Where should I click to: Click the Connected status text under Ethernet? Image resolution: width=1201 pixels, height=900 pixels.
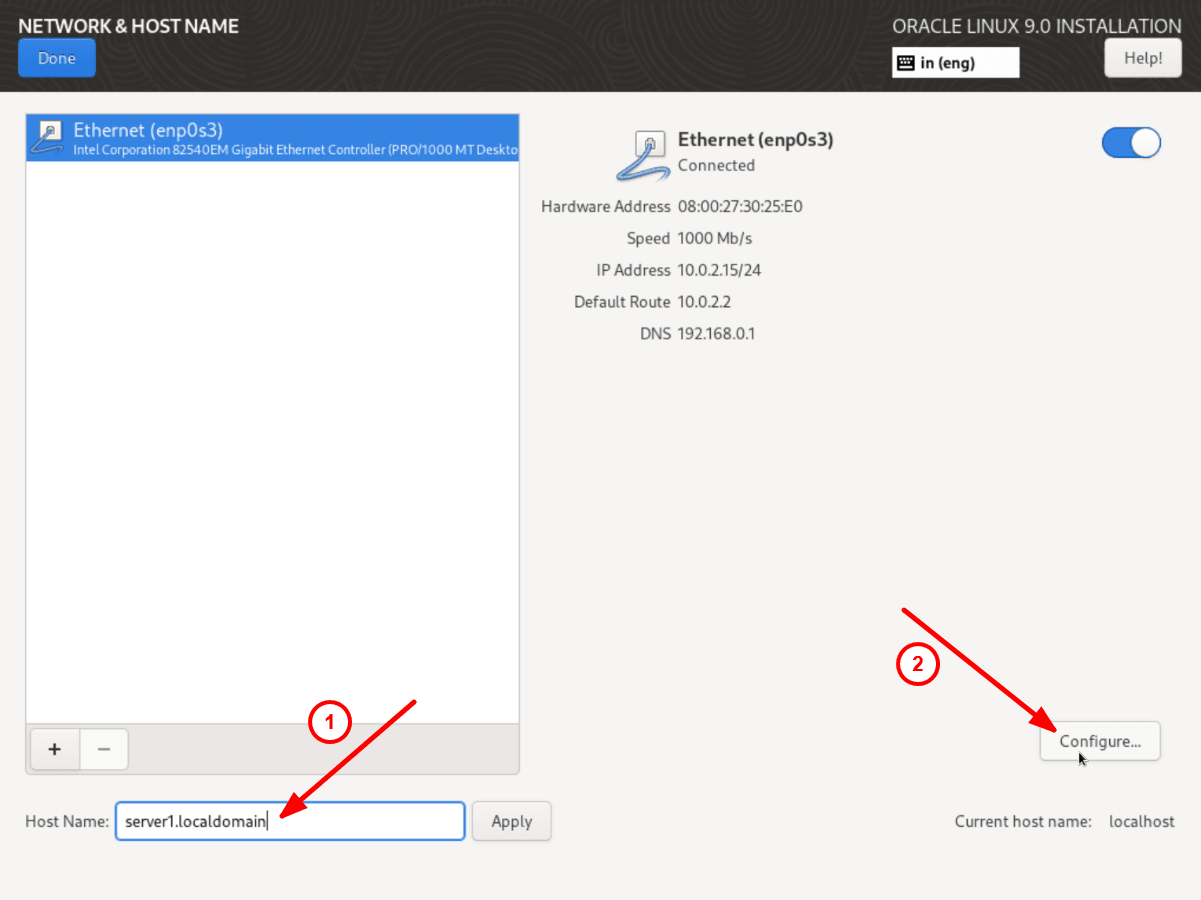(x=716, y=165)
